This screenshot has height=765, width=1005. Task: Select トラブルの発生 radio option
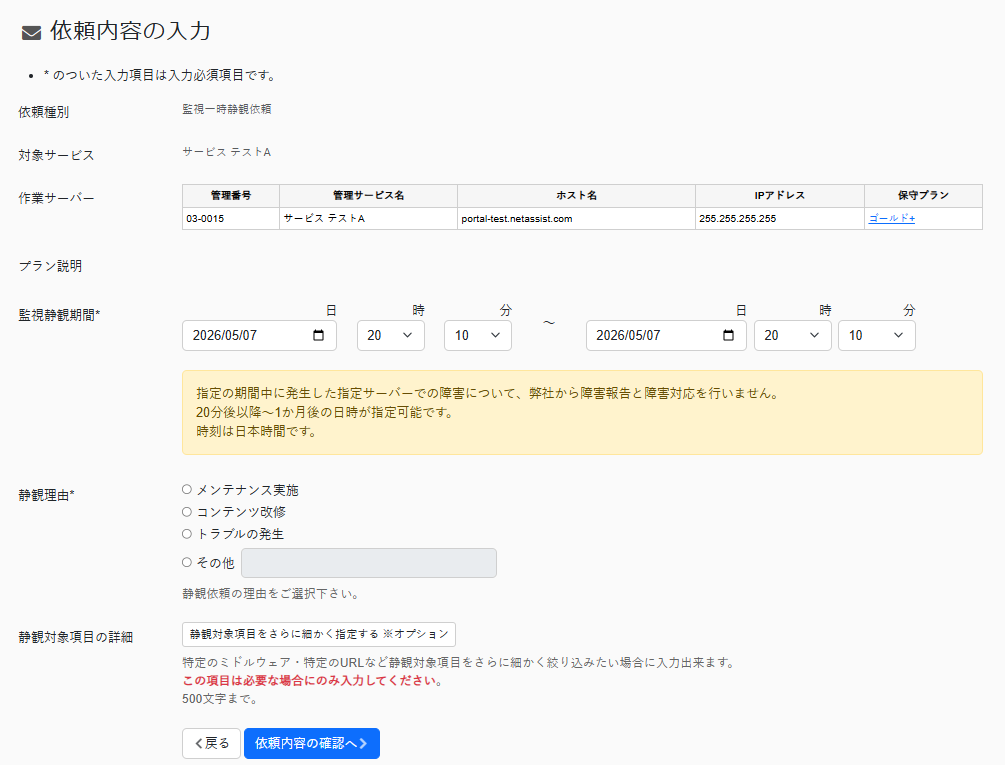point(187,533)
